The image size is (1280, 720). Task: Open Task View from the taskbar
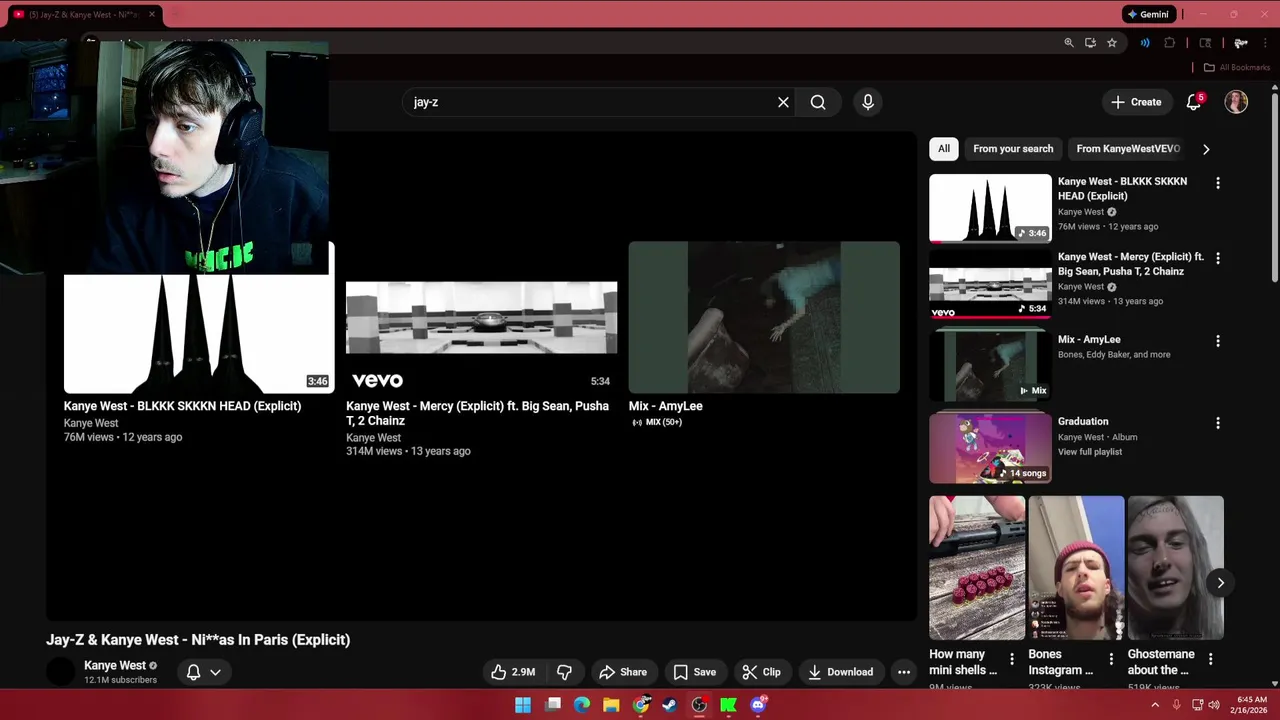coord(553,705)
